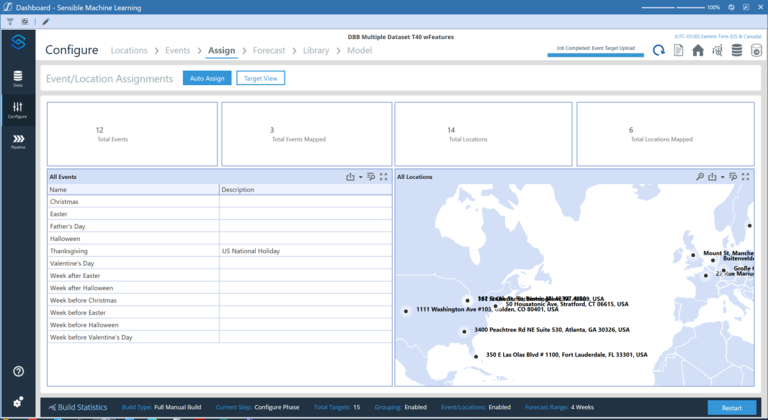Select the Week after Easter row

(x=219, y=275)
